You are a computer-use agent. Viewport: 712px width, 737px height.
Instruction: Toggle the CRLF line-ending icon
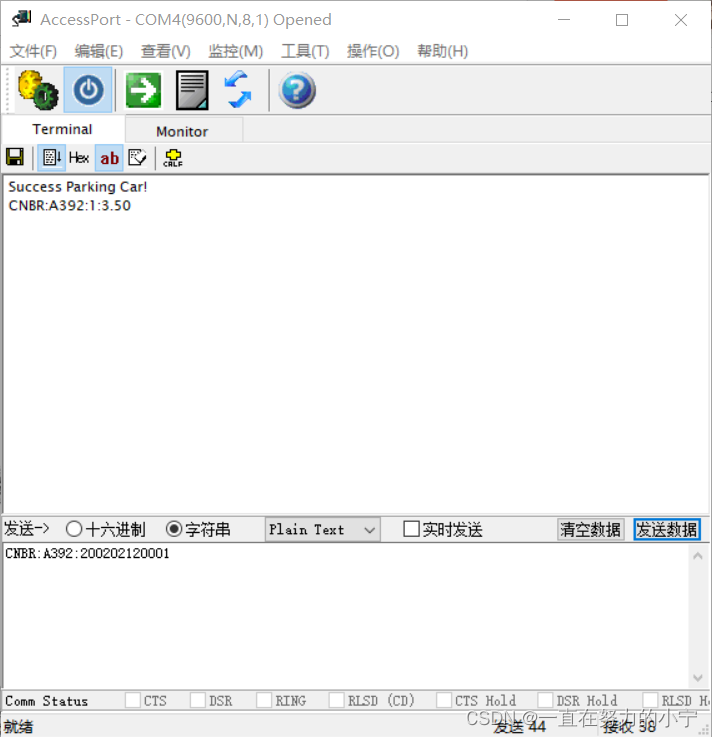tap(173, 157)
